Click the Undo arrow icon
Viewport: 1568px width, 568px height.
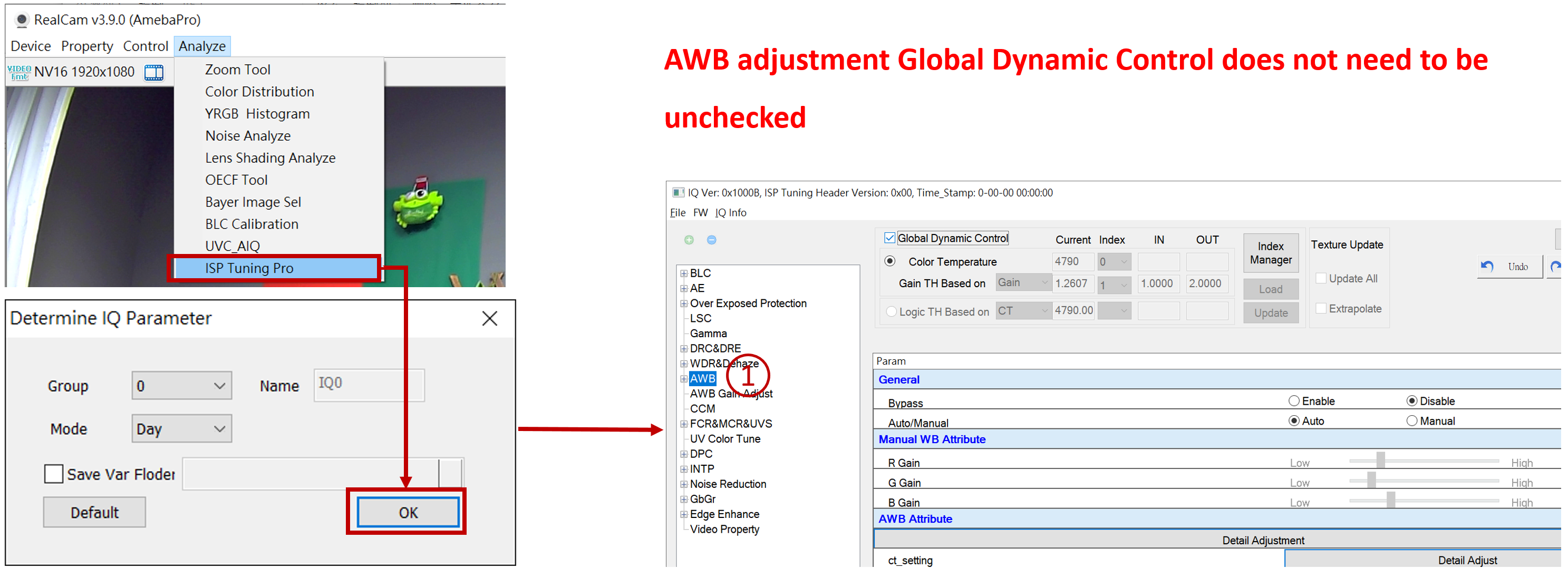(1487, 267)
